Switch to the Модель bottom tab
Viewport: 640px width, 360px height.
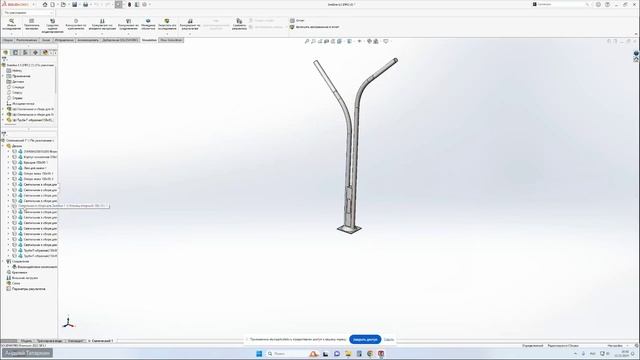[26, 340]
